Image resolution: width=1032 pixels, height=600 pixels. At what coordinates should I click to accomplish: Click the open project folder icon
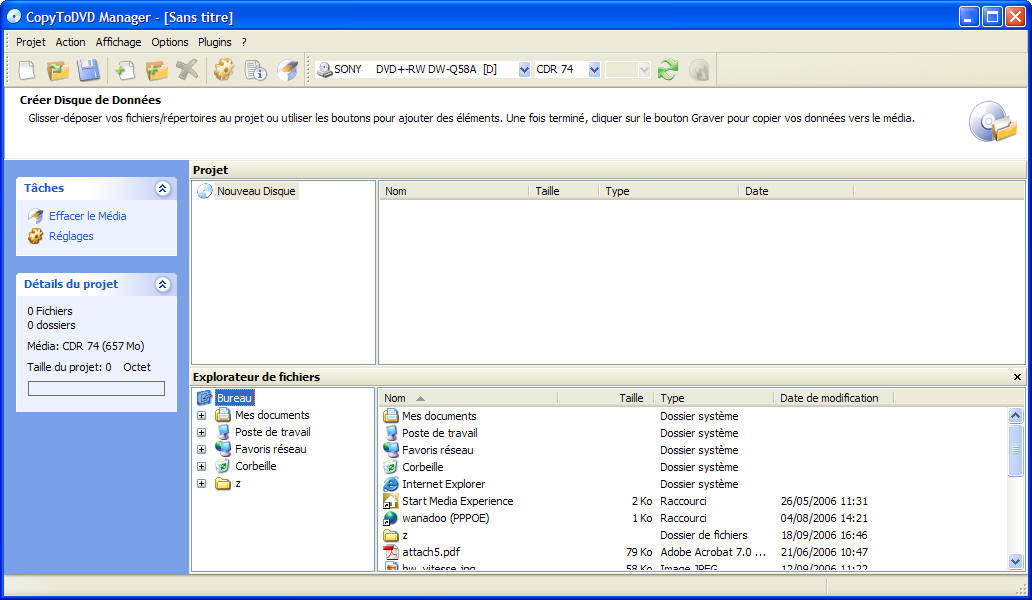point(58,70)
